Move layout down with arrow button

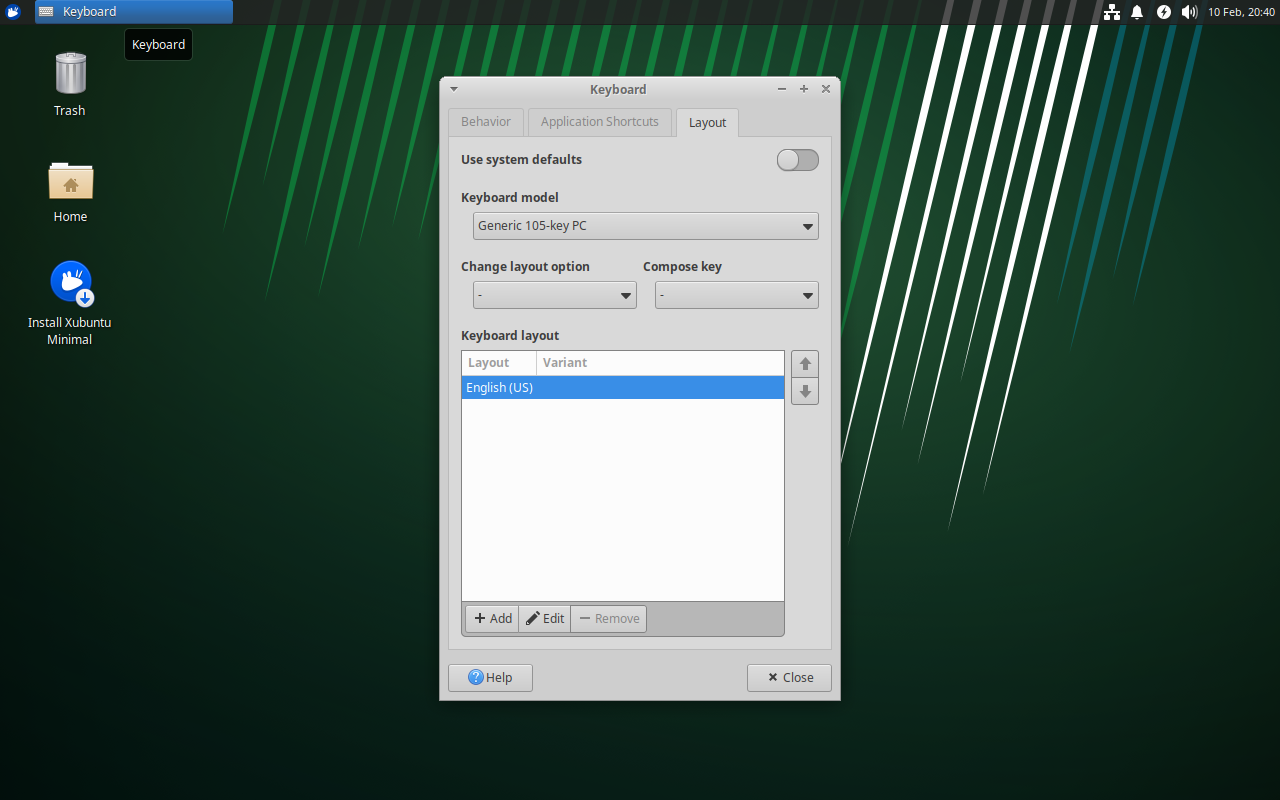click(x=805, y=391)
